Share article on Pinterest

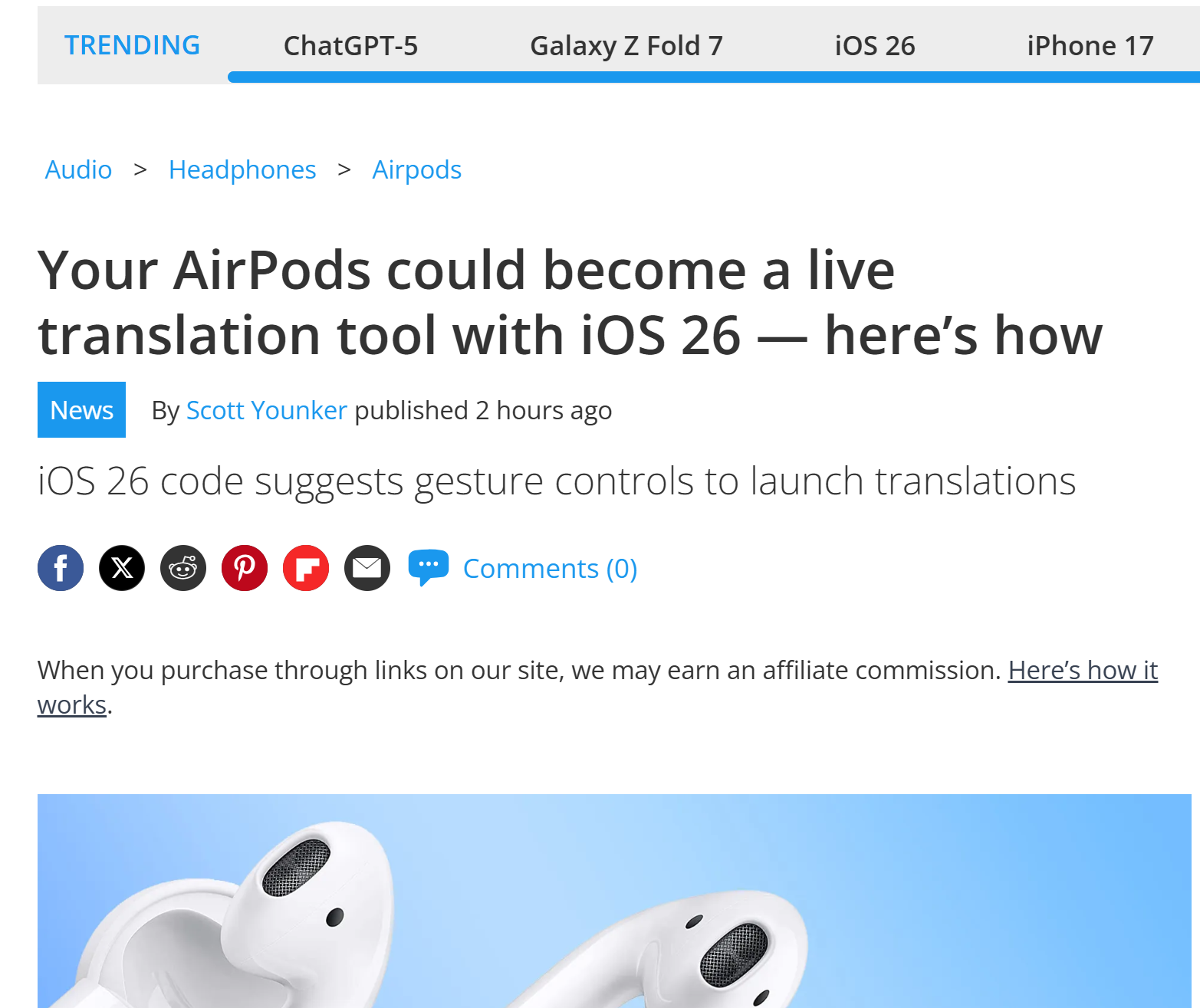point(245,568)
